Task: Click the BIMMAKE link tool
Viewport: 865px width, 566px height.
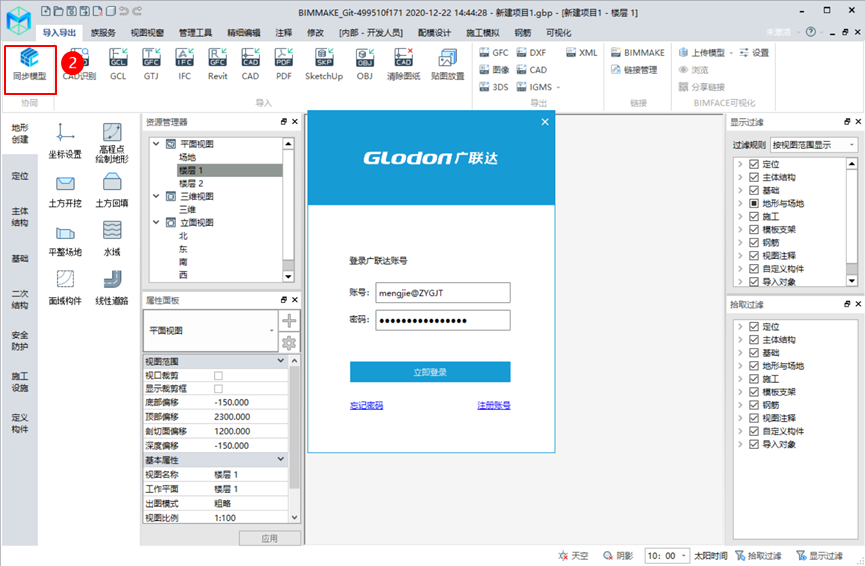Action: pyautogui.click(x=638, y=52)
